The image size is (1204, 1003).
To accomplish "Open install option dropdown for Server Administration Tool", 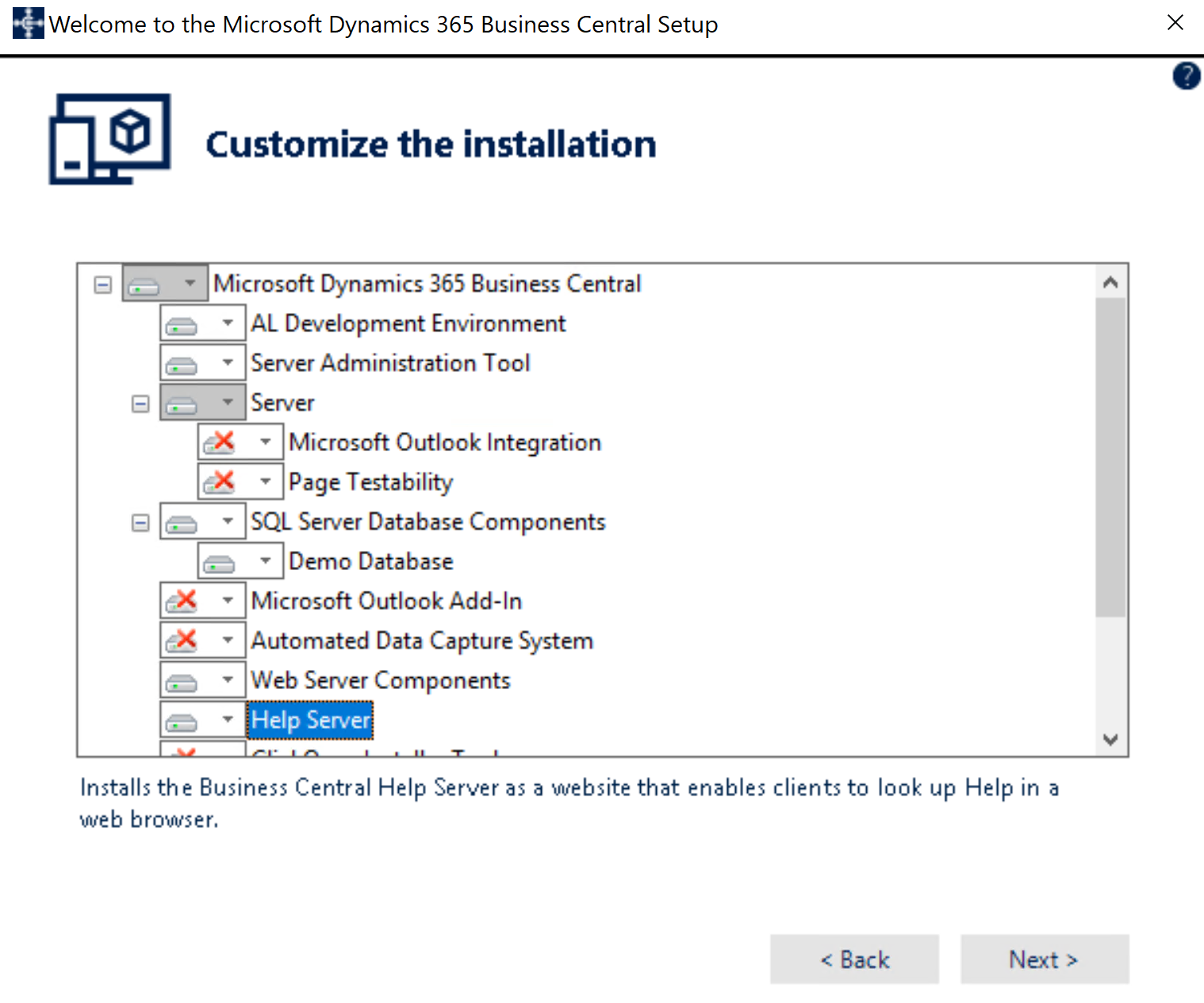I will click(x=228, y=362).
